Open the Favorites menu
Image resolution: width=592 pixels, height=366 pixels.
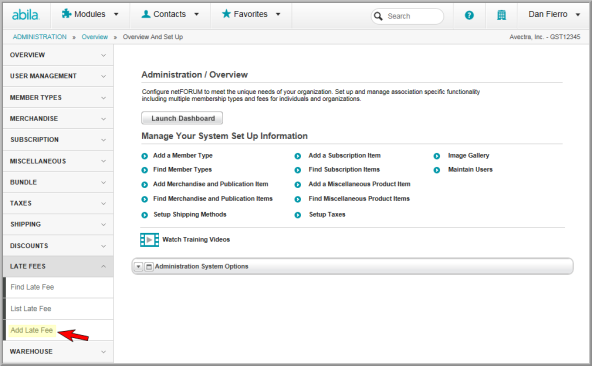point(251,14)
